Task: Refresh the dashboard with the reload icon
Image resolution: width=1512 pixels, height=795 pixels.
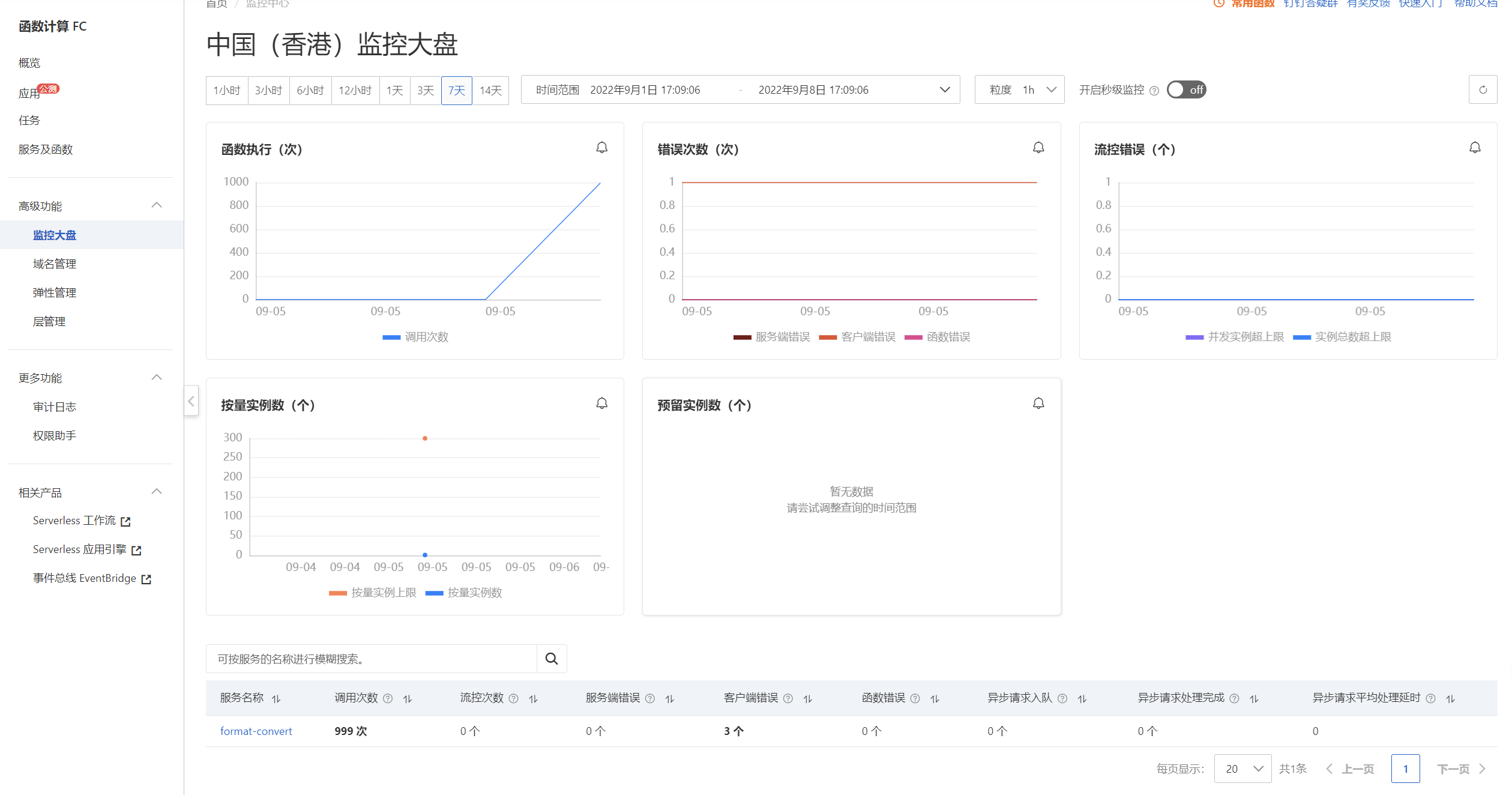Action: (x=1483, y=90)
